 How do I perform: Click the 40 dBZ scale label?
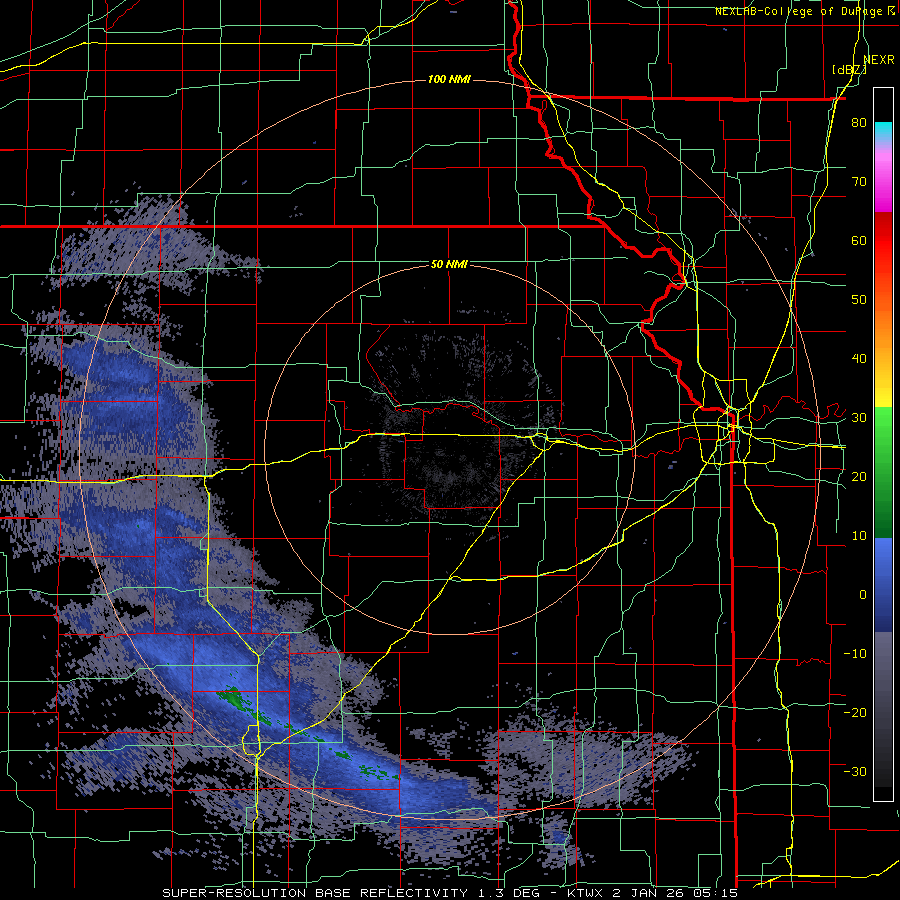coord(859,359)
